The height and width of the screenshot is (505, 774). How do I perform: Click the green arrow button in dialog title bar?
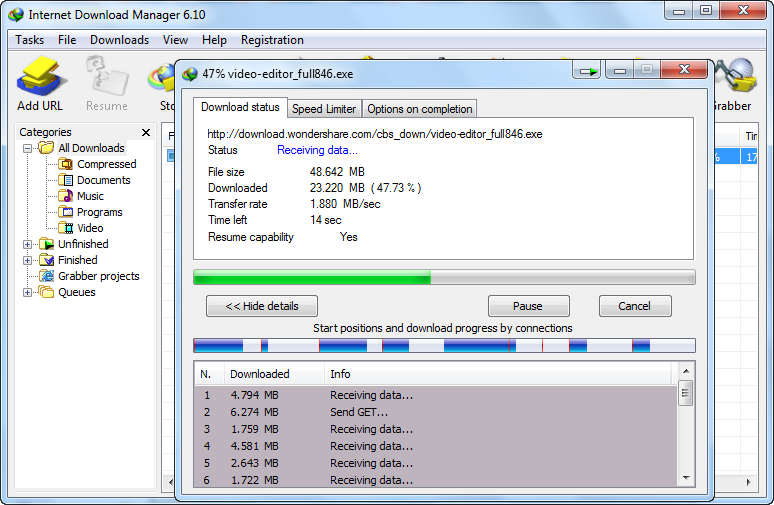[x=587, y=72]
